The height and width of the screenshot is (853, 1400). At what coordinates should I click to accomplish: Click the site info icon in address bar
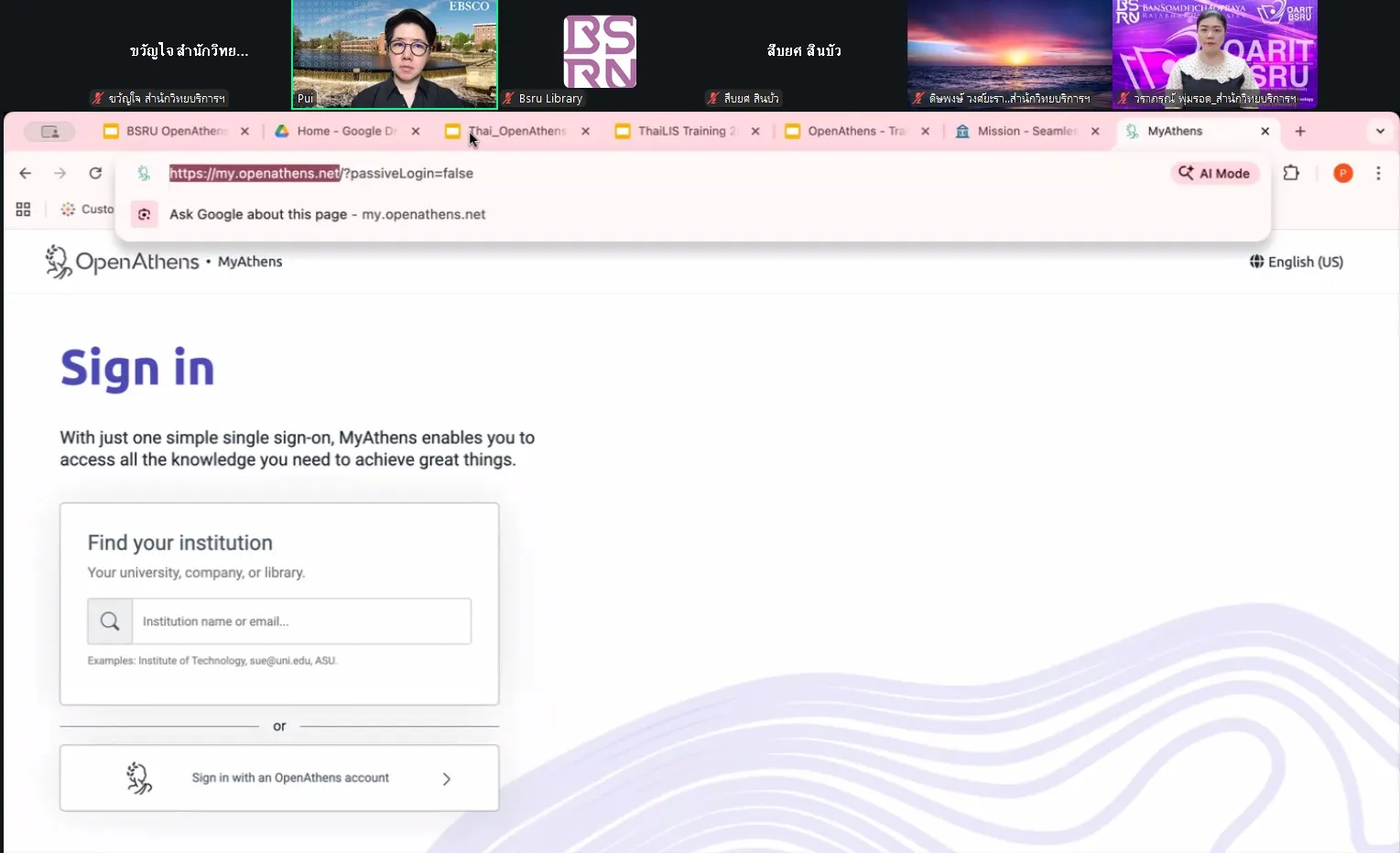click(x=144, y=173)
